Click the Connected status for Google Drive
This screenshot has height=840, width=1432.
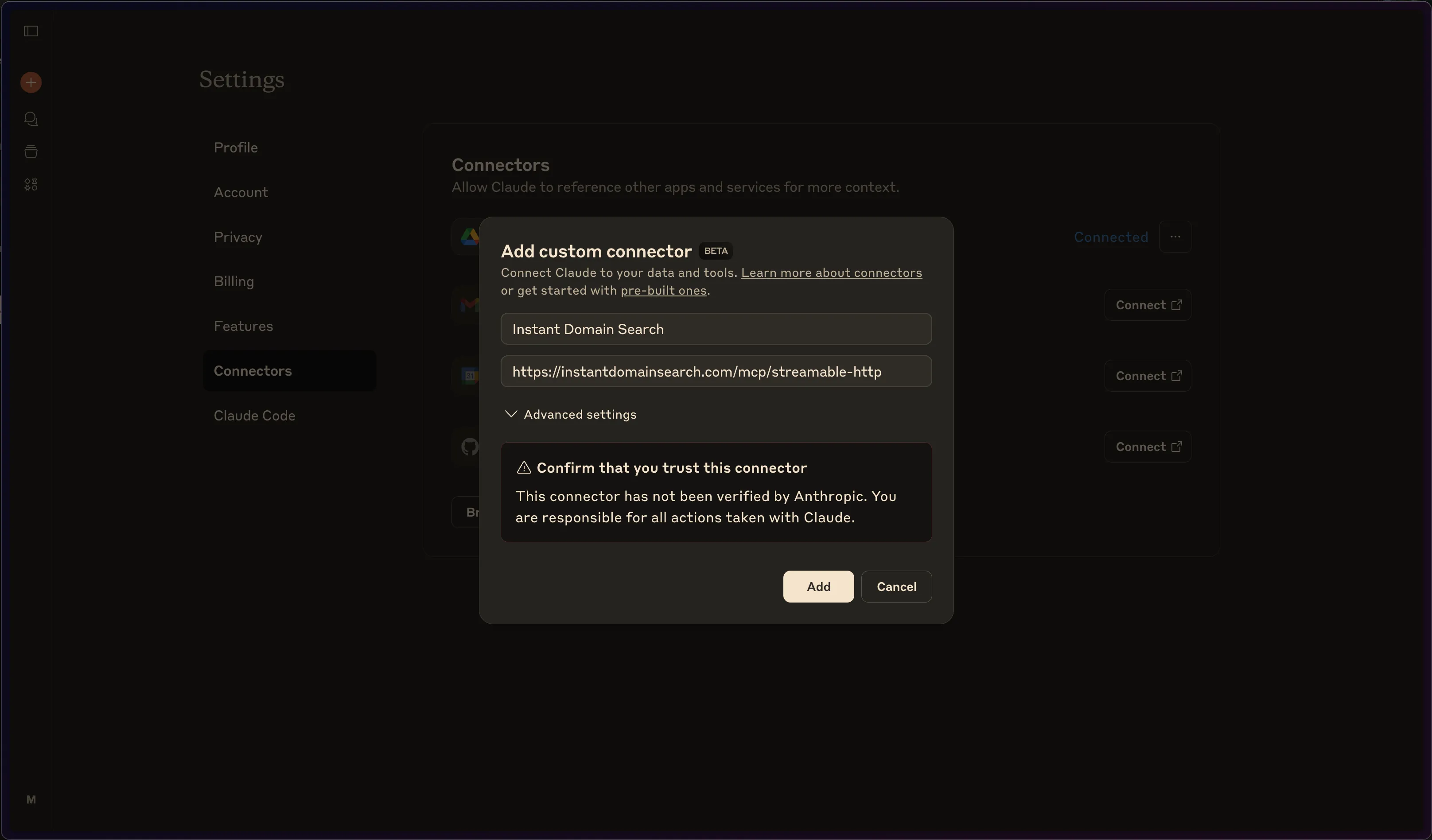point(1110,237)
